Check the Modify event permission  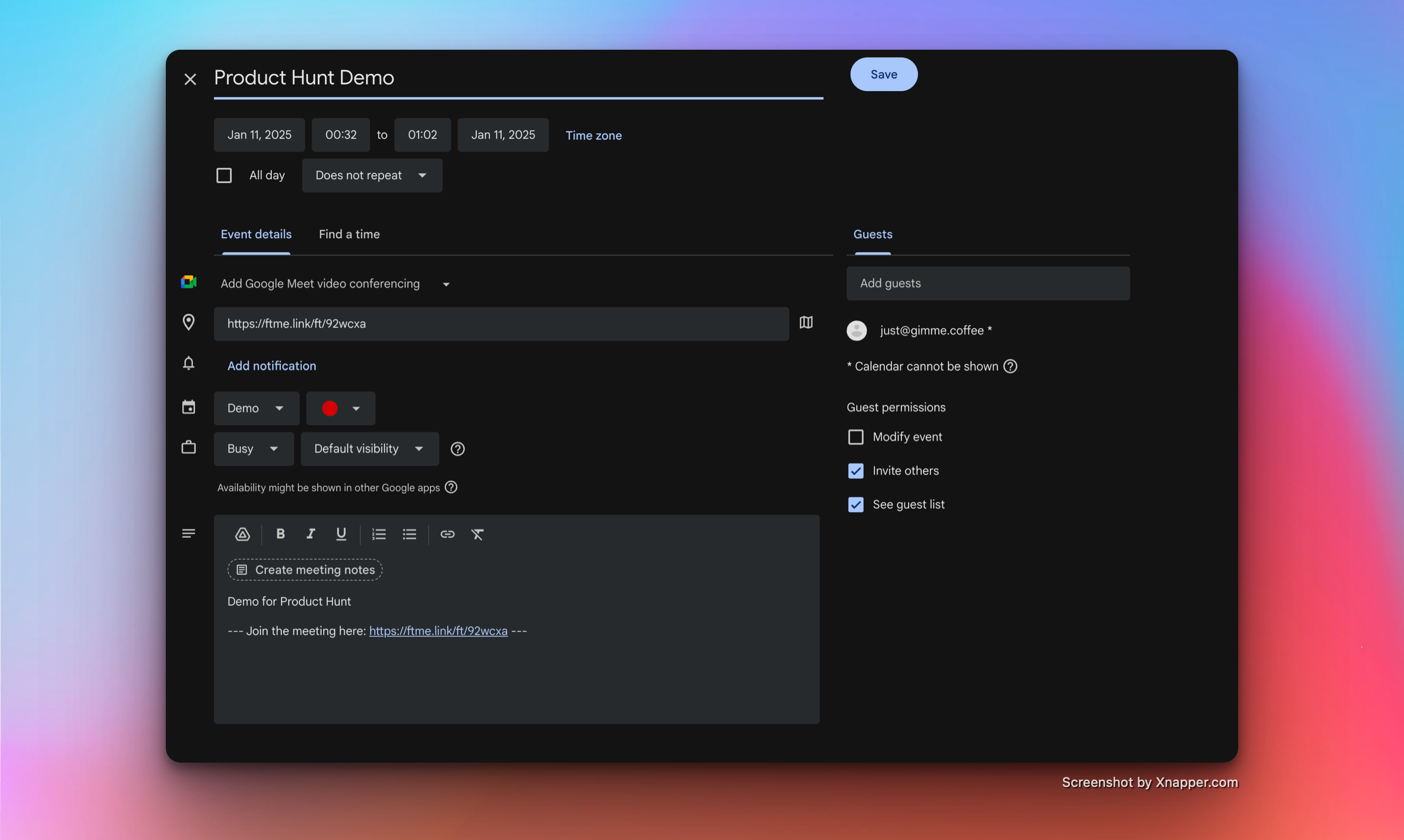pos(856,437)
